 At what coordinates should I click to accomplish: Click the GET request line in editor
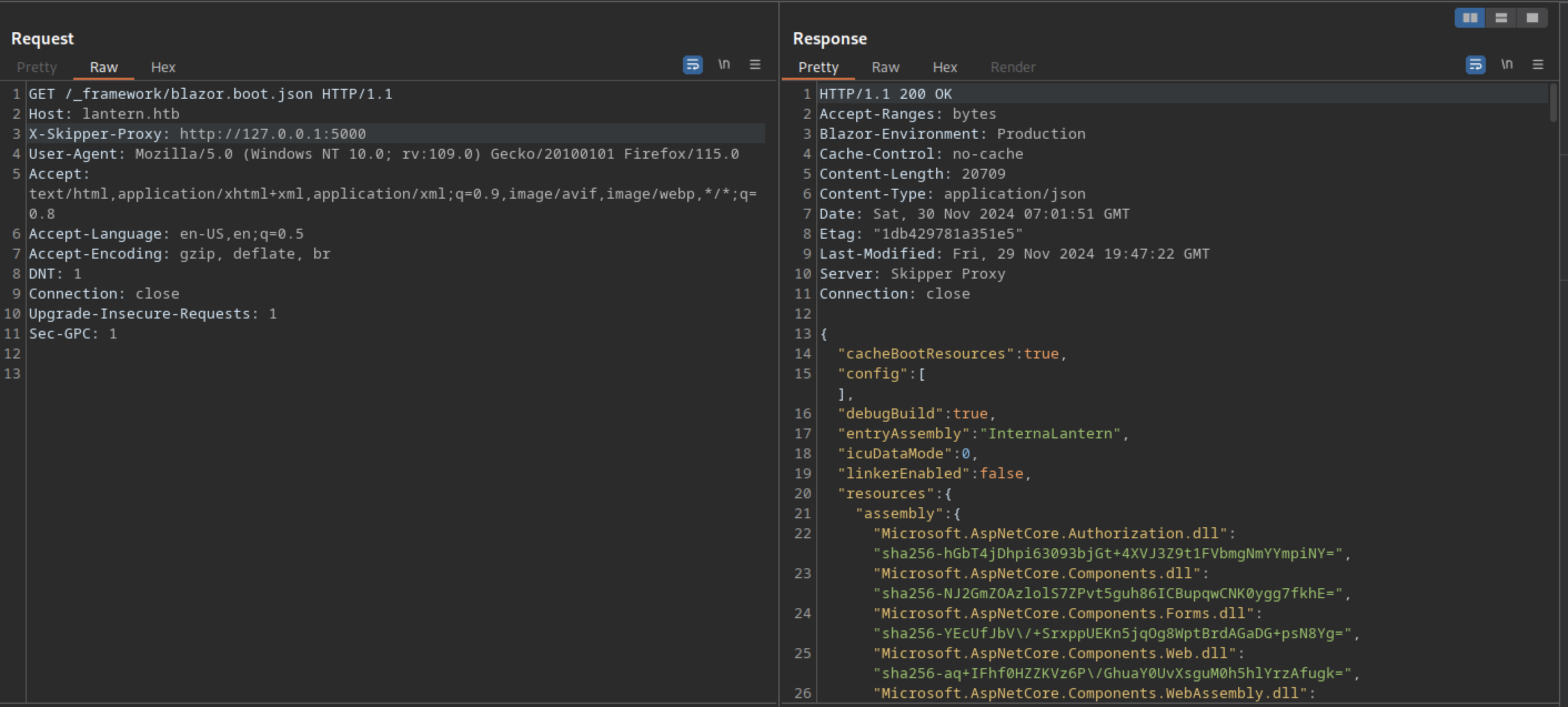click(x=210, y=94)
